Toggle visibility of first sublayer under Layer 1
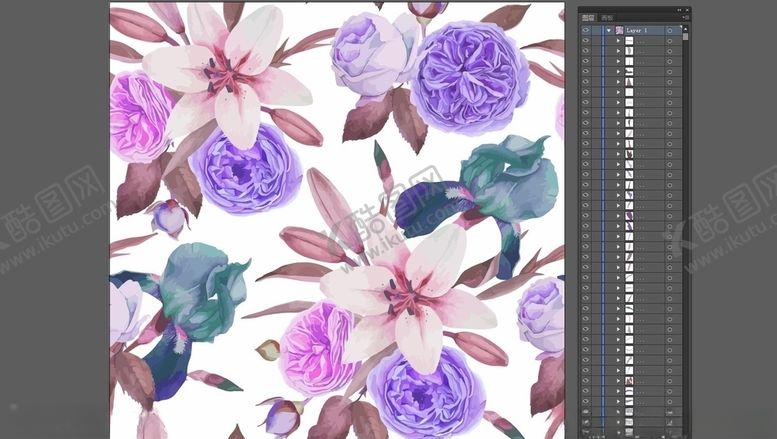Image resolution: width=777 pixels, height=439 pixels. (586, 41)
